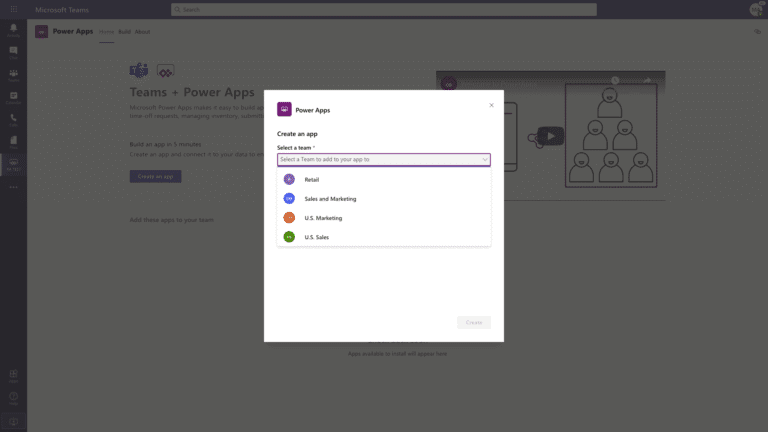The height and width of the screenshot is (432, 768).
Task: Open Help in the left sidebar
Action: click(13, 398)
